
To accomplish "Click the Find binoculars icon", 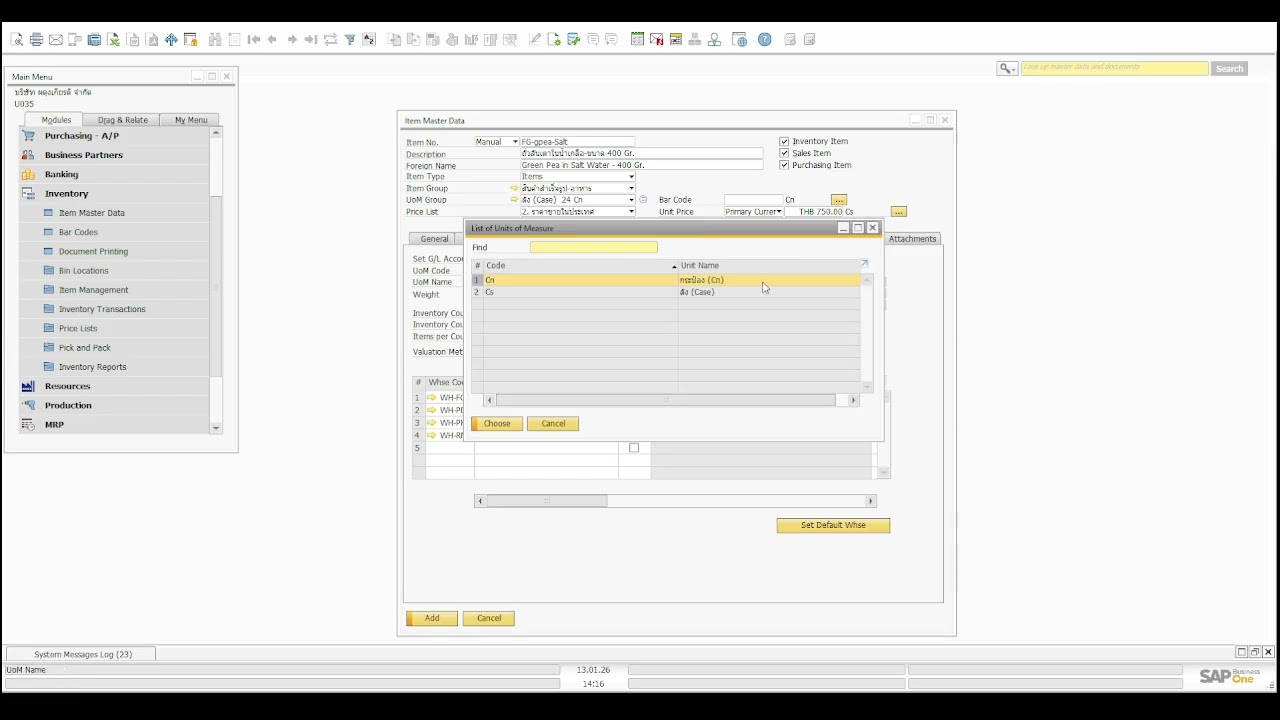I will (215, 40).
